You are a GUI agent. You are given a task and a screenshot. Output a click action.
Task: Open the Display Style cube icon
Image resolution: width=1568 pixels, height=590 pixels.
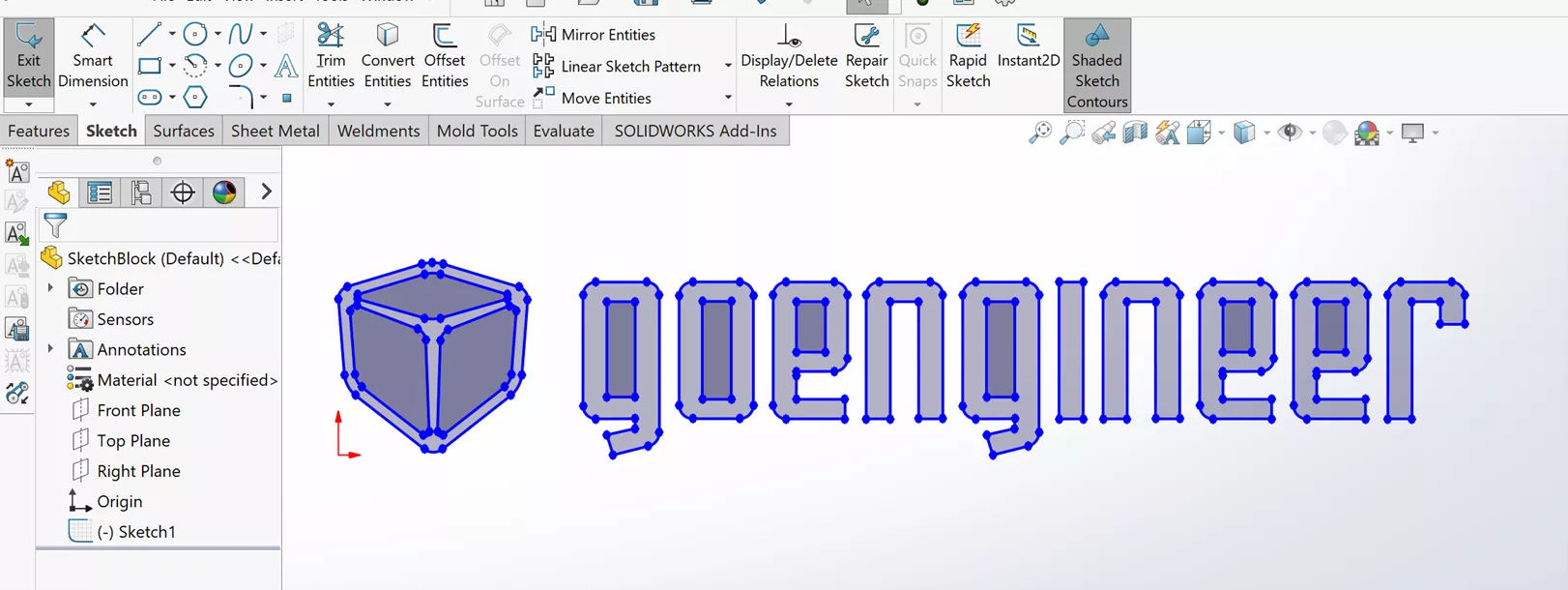click(1245, 133)
